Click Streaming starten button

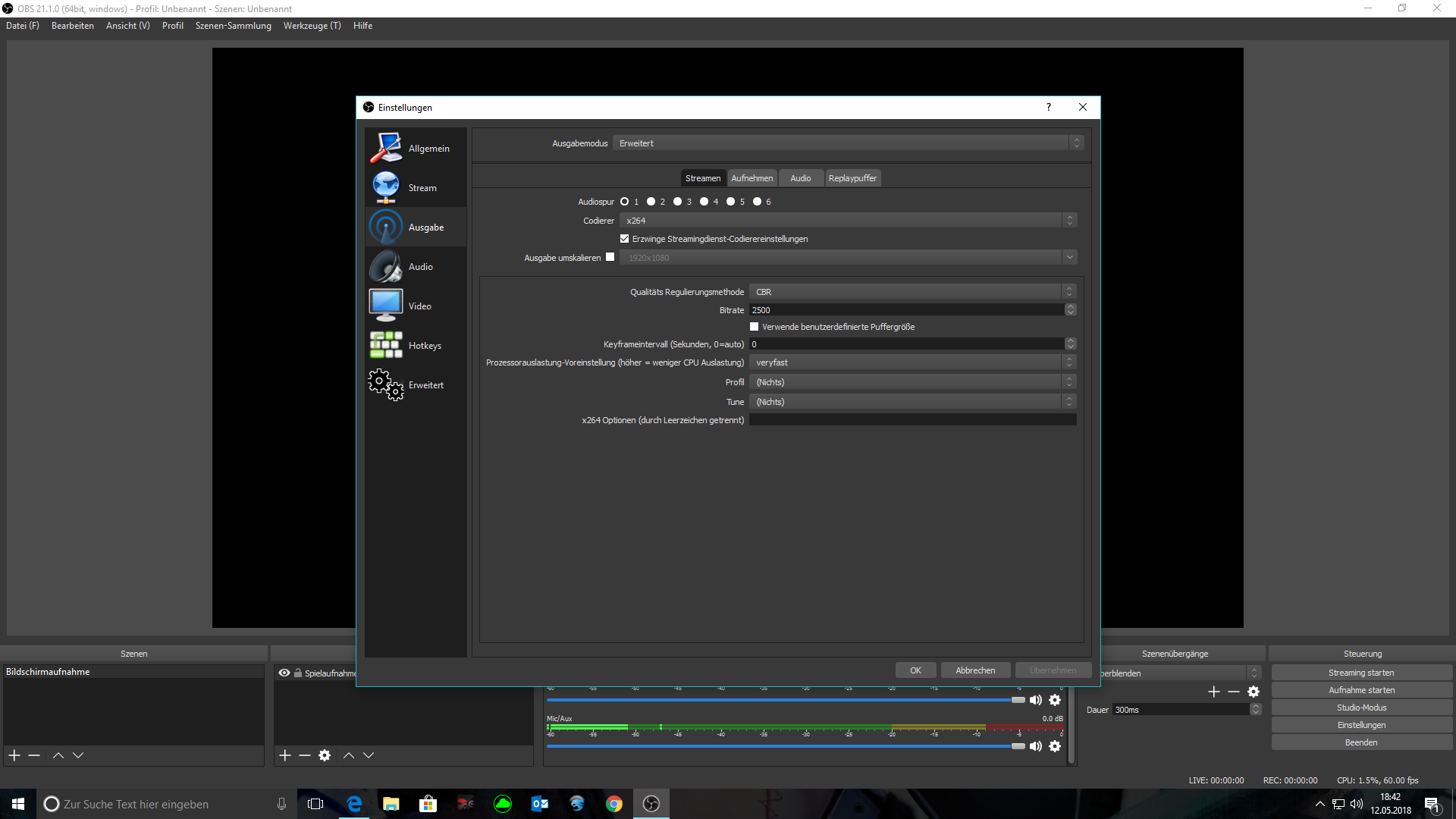pos(1360,673)
